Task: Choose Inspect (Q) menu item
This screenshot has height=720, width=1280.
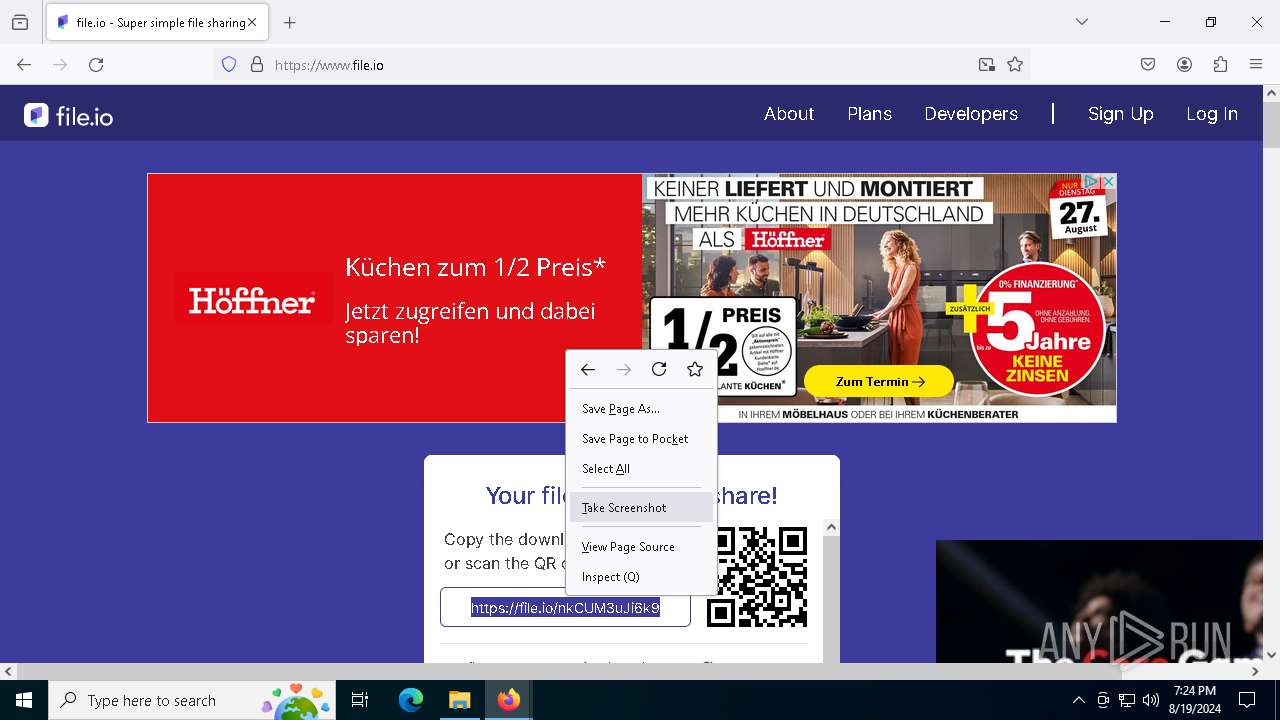Action: click(641, 577)
